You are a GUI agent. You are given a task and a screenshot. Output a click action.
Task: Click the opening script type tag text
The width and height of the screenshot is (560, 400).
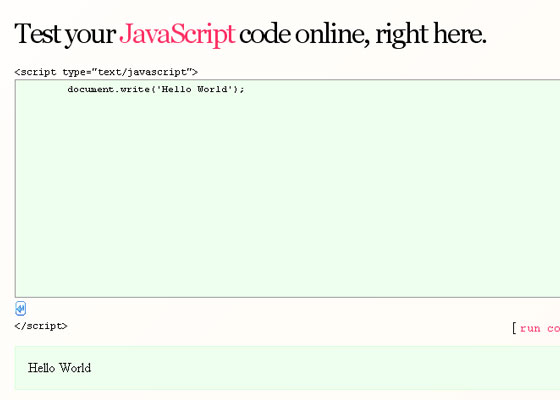[x=106, y=72]
